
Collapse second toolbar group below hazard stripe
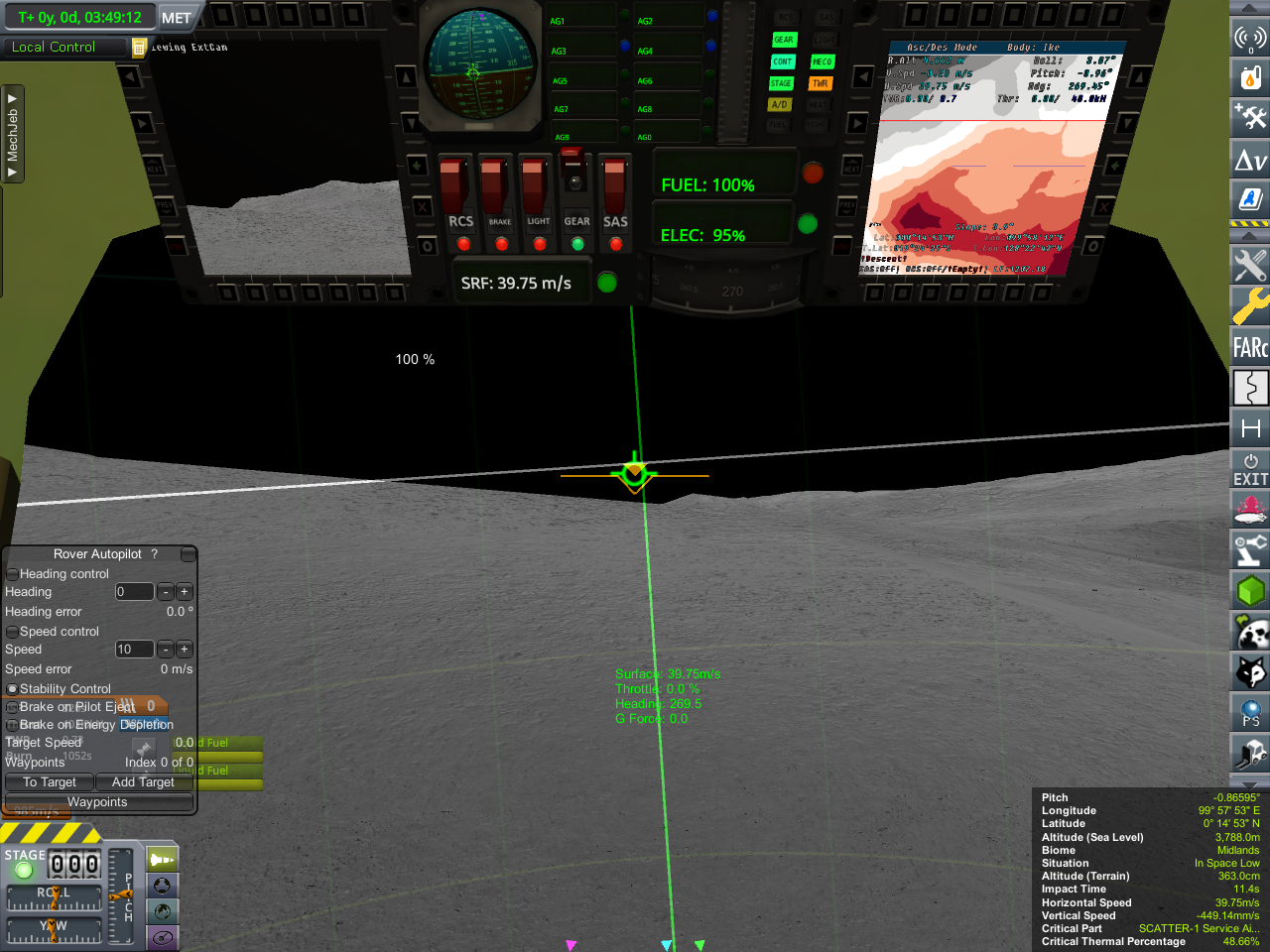click(1249, 236)
